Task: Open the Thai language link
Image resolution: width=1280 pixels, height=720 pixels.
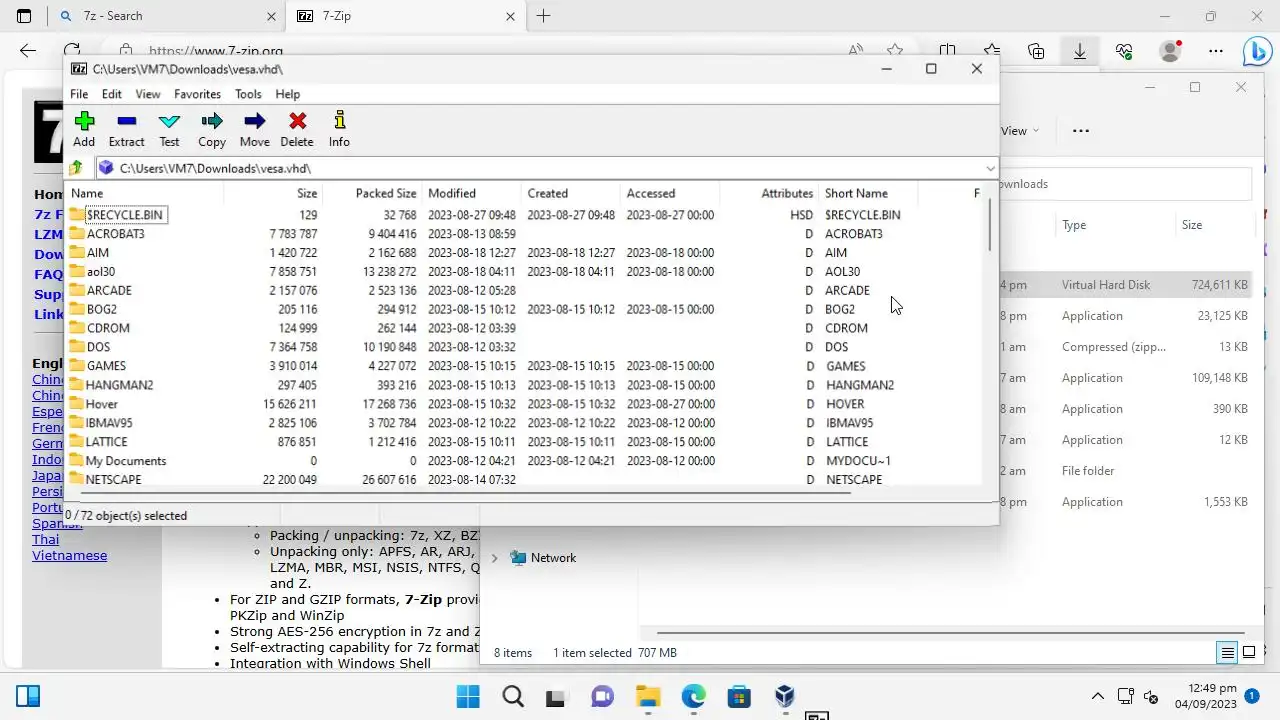Action: (x=45, y=539)
